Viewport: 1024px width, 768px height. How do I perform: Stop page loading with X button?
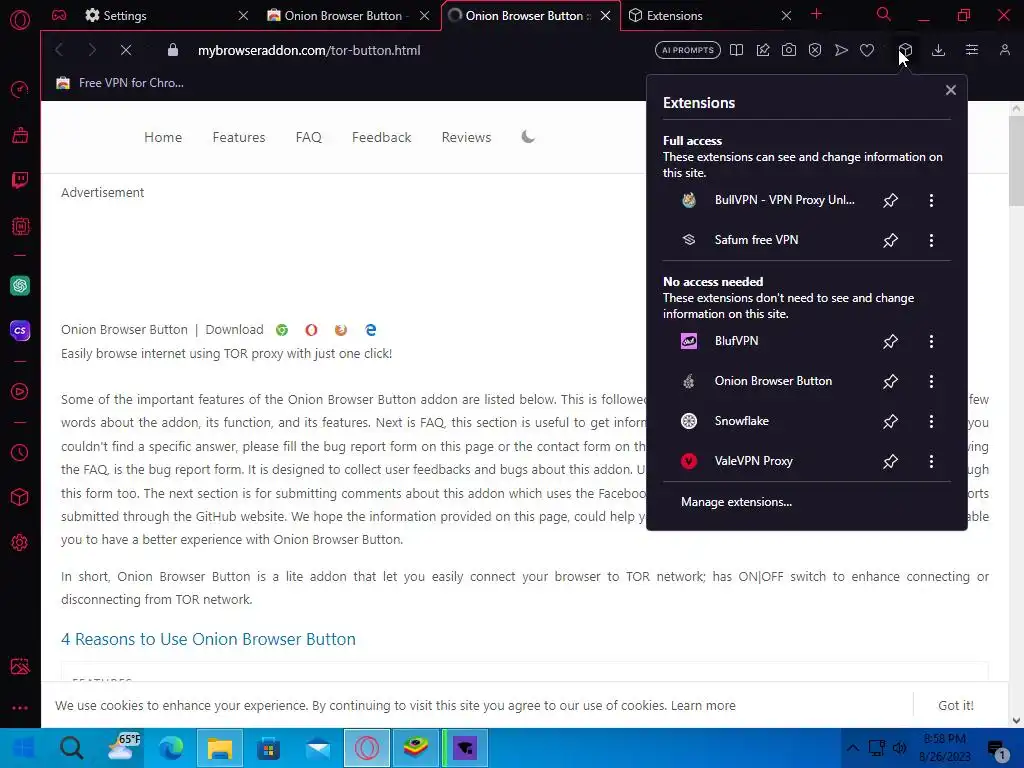[x=126, y=50]
